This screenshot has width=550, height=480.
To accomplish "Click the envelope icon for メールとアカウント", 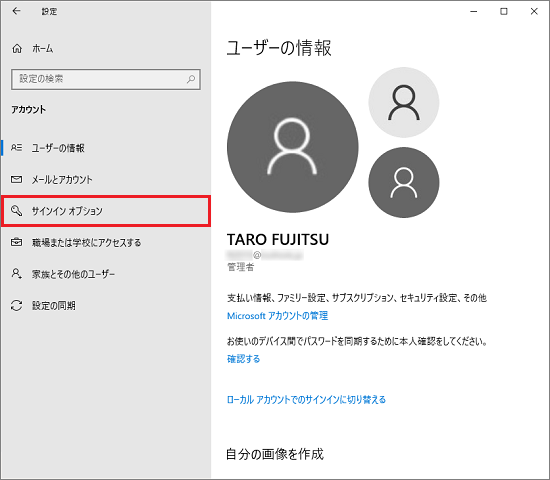I will point(16,179).
